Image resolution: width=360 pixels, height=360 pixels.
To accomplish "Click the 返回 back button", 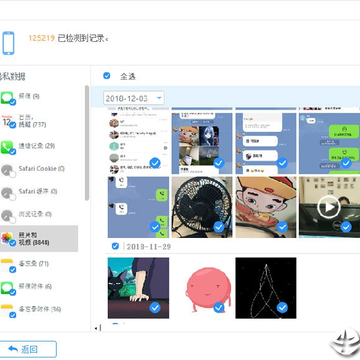I will 28,349.
